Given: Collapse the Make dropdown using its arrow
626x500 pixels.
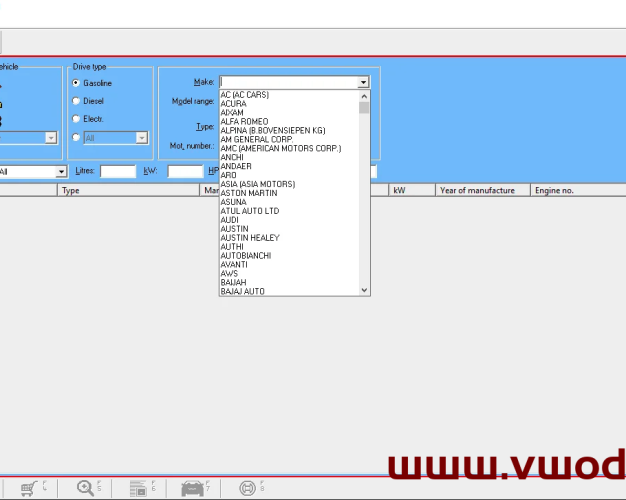Looking at the screenshot, I should pyautogui.click(x=363, y=82).
